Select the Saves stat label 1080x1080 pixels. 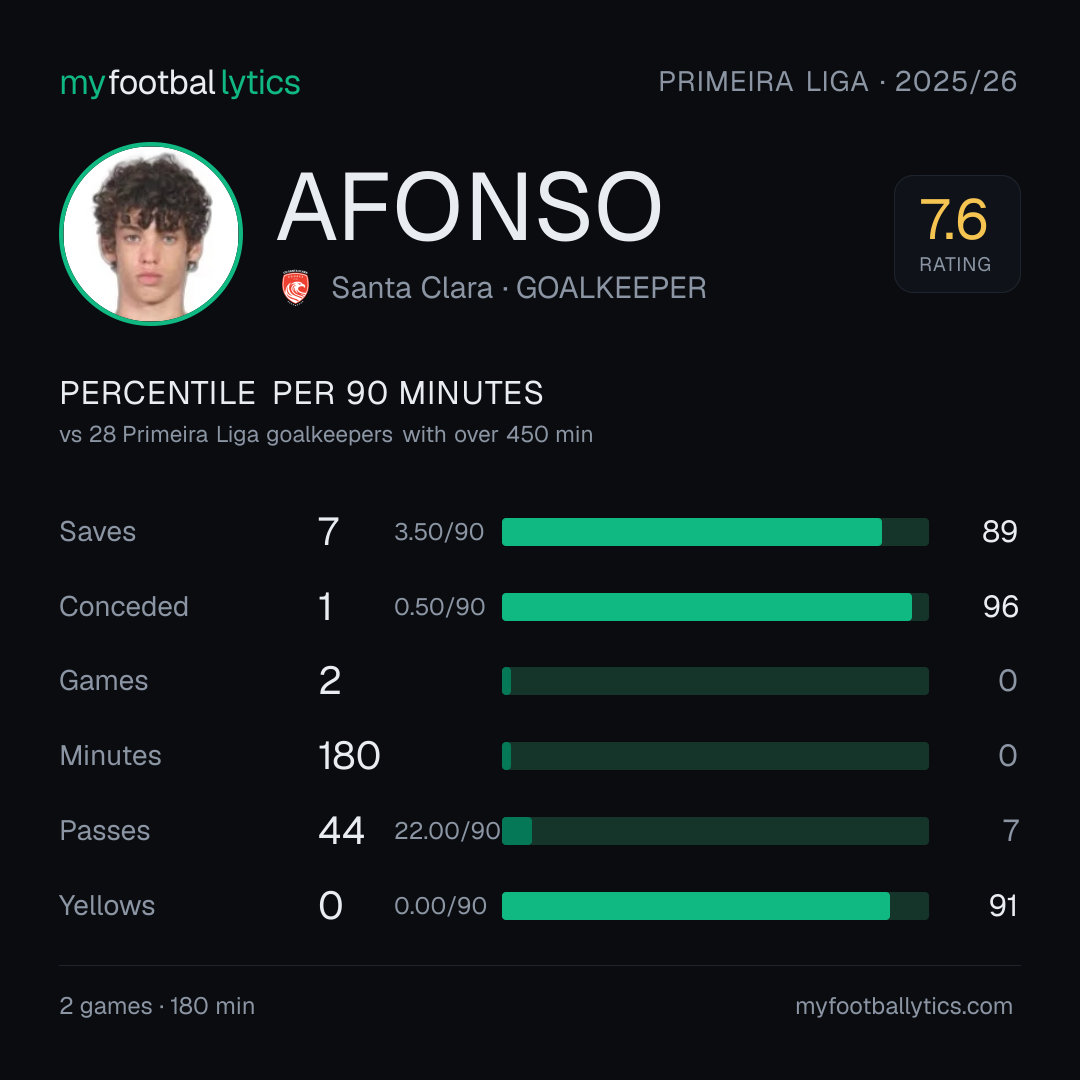(98, 532)
